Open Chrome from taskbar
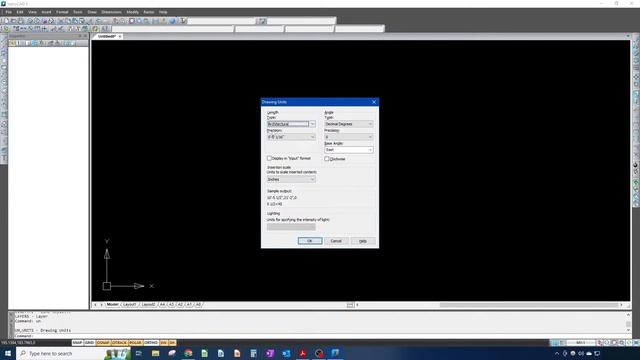 (188, 353)
